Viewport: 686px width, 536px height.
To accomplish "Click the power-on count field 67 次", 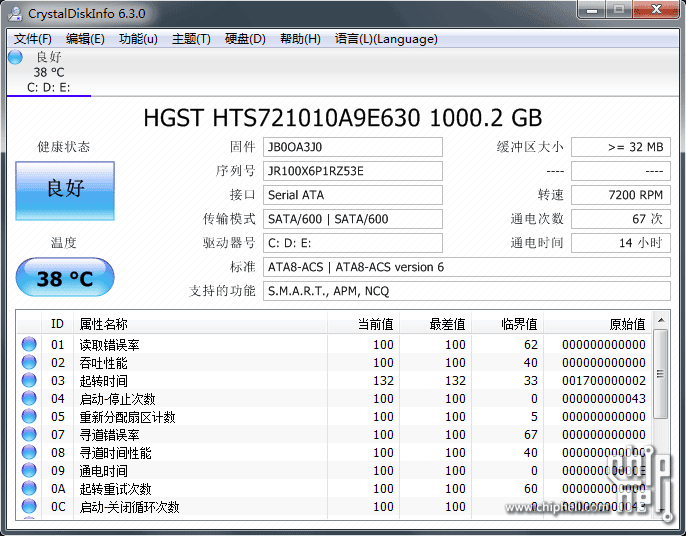I will (621, 219).
